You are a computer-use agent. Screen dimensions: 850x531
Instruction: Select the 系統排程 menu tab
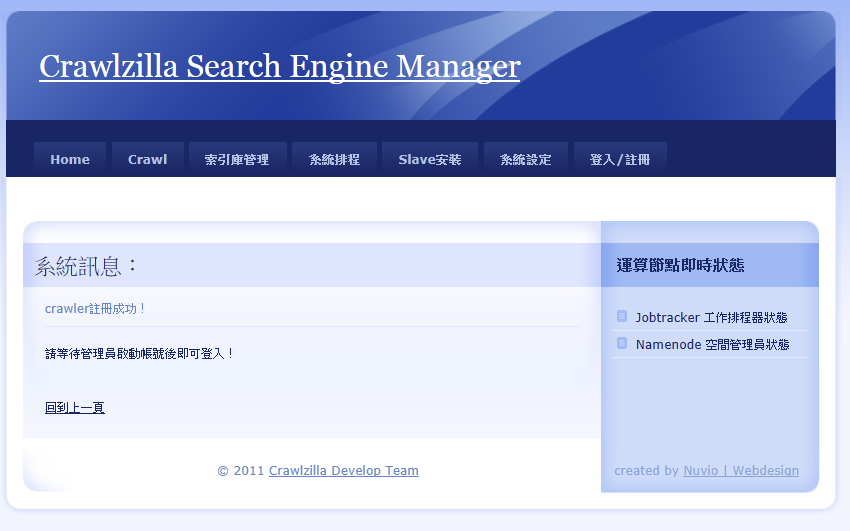pyautogui.click(x=334, y=159)
